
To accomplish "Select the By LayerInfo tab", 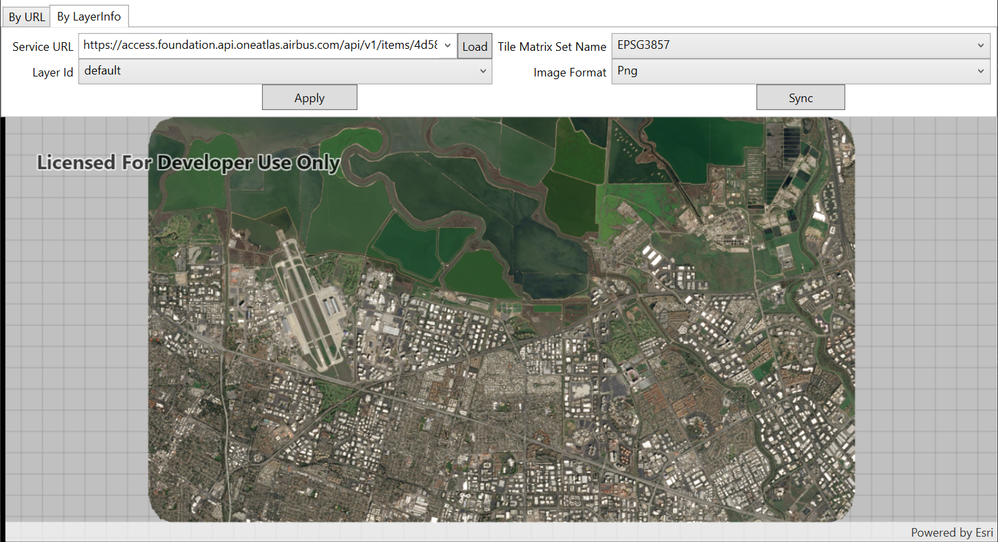I will 89,16.
